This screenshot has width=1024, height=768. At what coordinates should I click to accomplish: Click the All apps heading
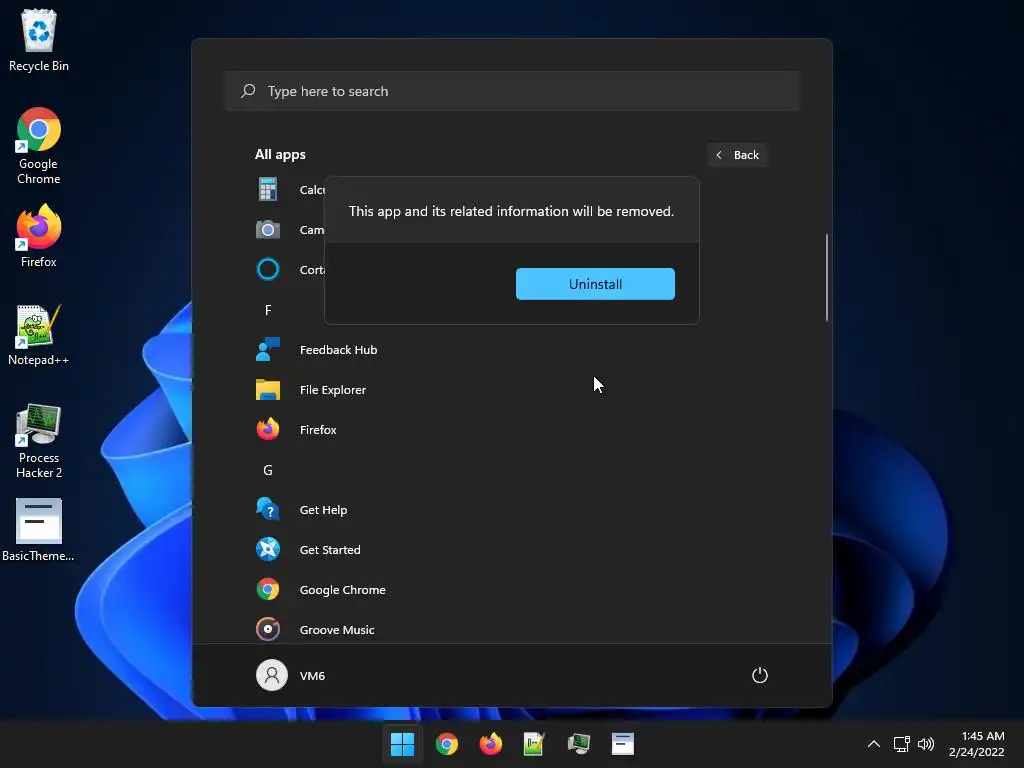[280, 155]
